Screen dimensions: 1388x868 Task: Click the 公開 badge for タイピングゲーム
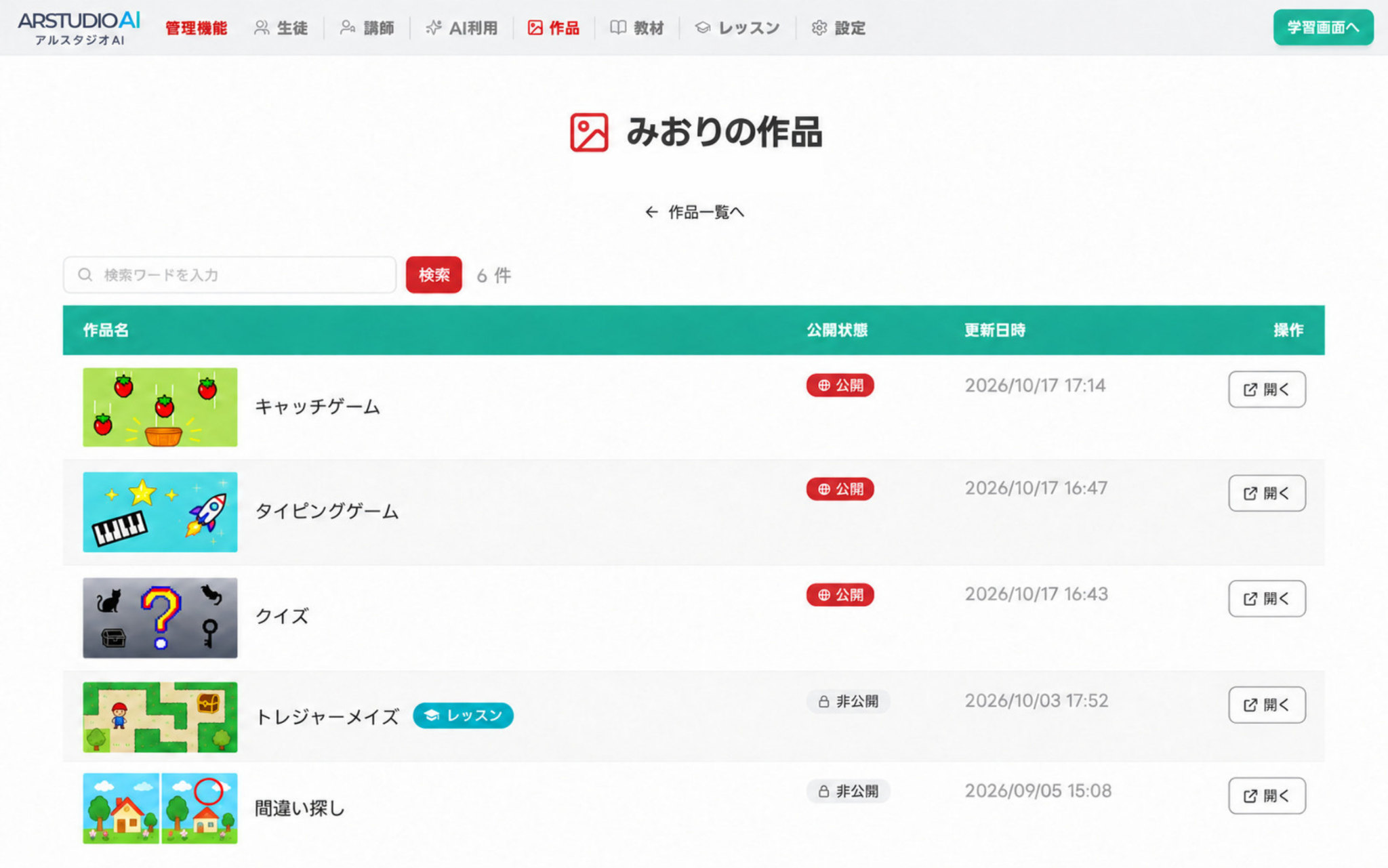[x=840, y=489]
